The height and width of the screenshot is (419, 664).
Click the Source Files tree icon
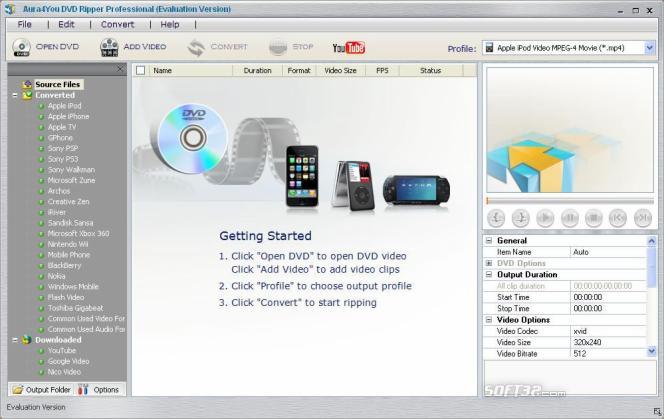click(x=28, y=84)
